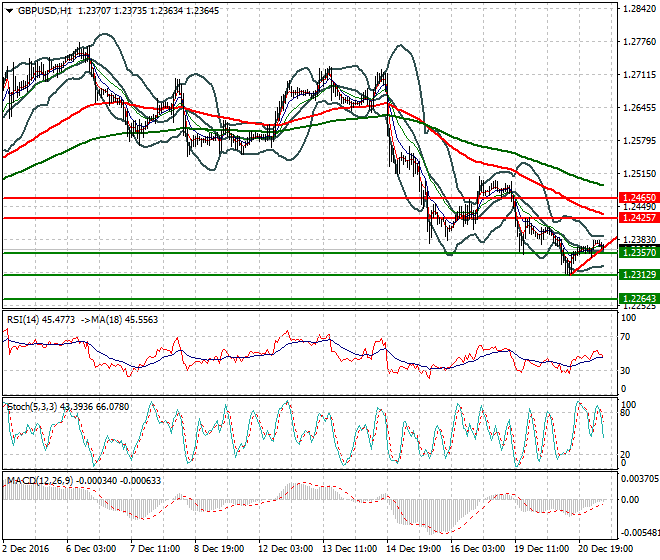Image resolution: width=660 pixels, height=560 pixels.
Task: Open the MACD(12,26,9) indicator label
Action: (40, 480)
